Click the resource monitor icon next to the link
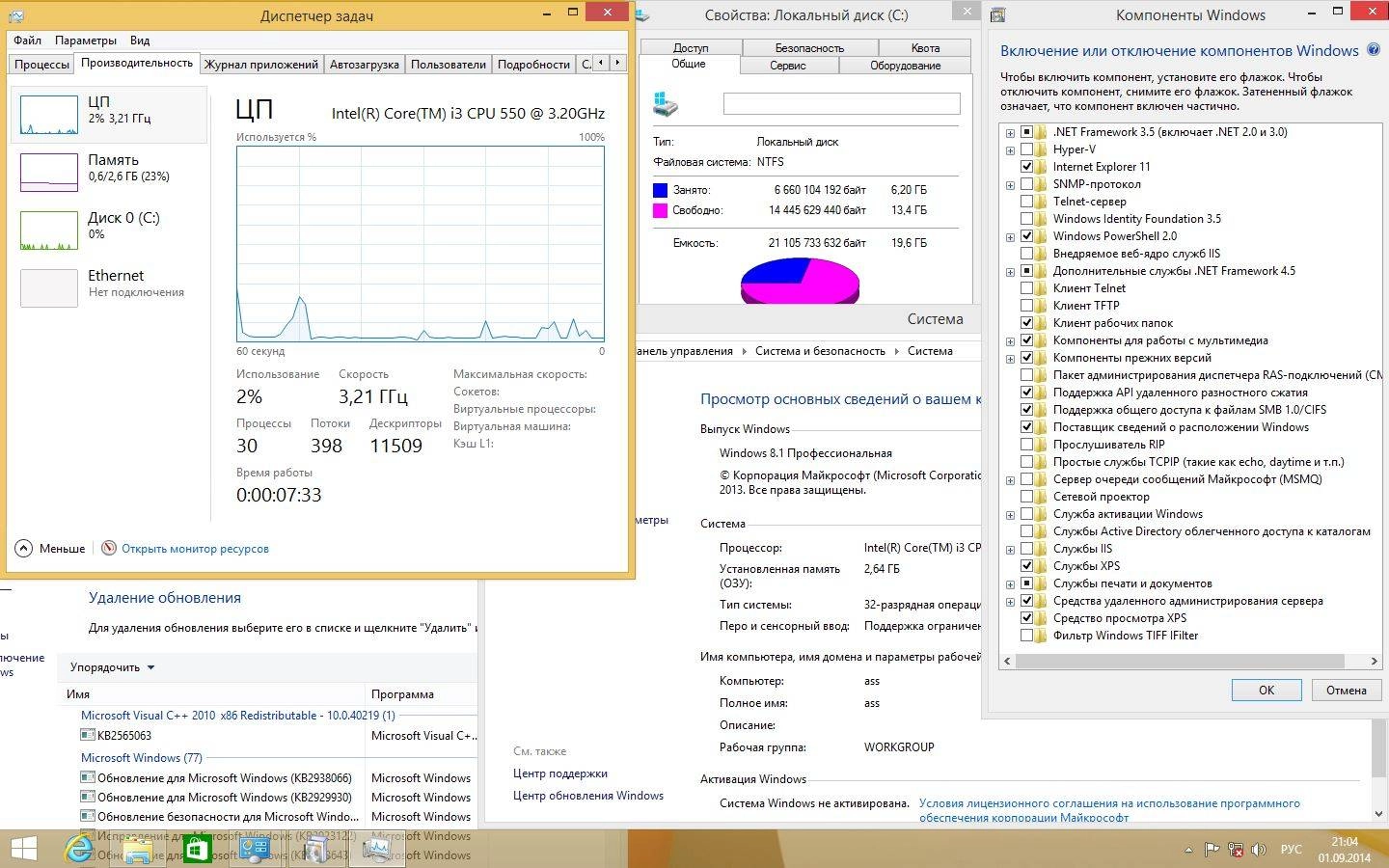Viewport: 1389px width, 868px height. click(109, 548)
